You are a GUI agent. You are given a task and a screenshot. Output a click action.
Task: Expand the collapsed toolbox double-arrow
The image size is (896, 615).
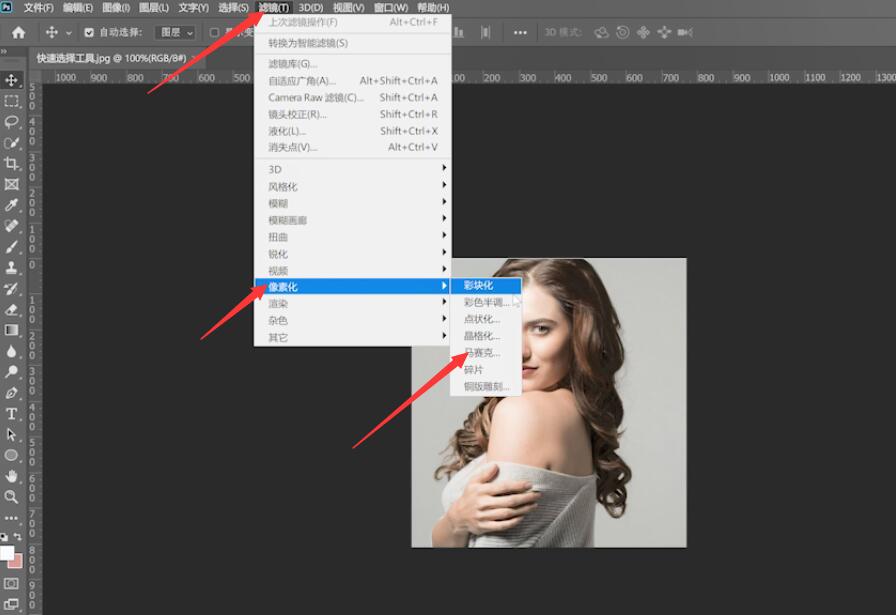(x=4, y=51)
